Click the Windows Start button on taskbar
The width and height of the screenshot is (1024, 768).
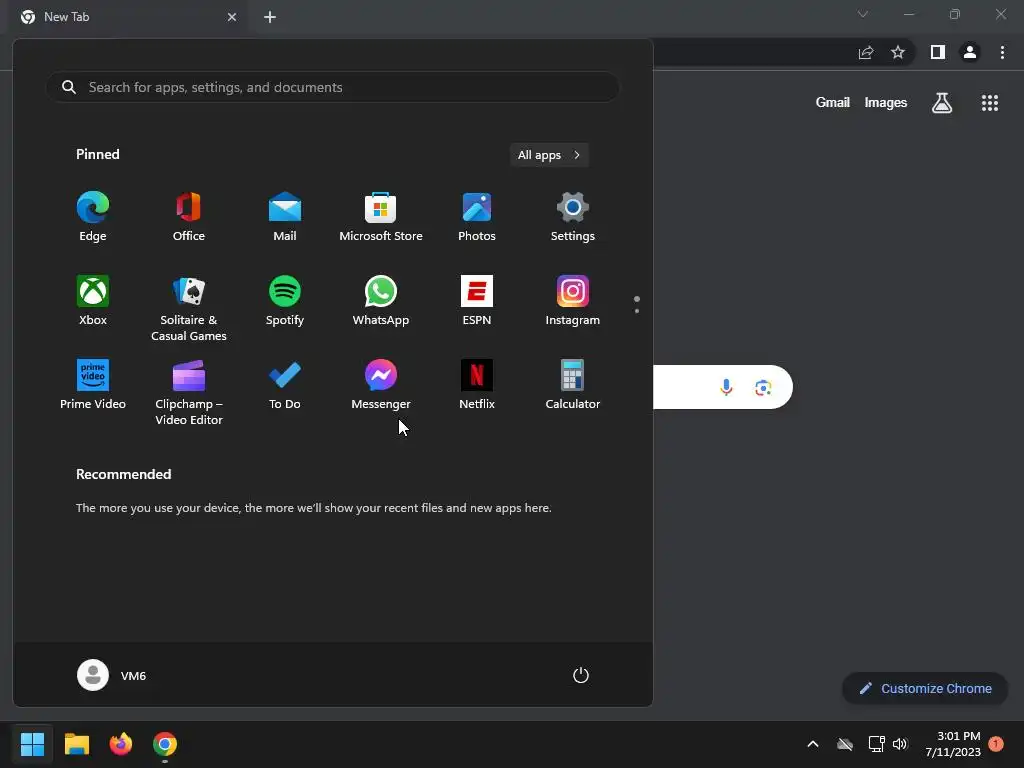[x=32, y=744]
